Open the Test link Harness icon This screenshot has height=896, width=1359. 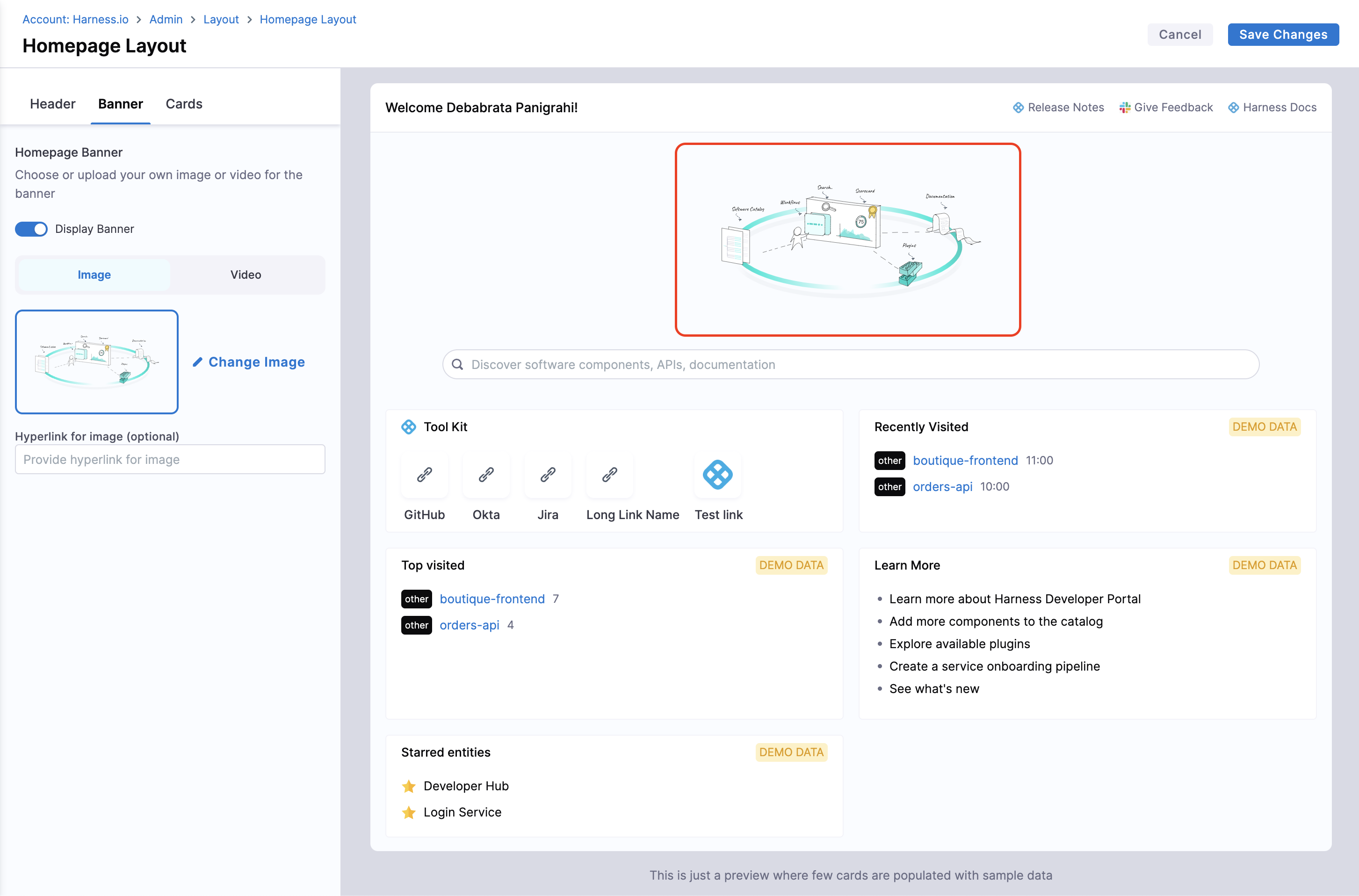[717, 474]
